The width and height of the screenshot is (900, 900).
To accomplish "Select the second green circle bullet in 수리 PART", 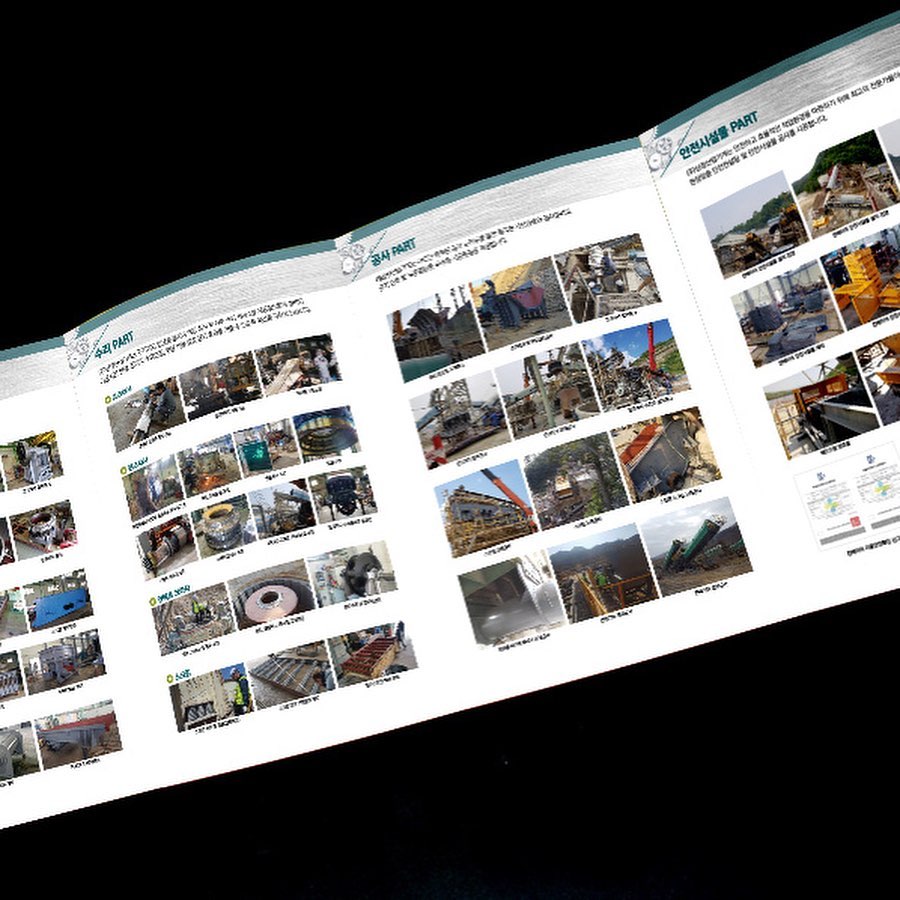I will pos(123,471).
